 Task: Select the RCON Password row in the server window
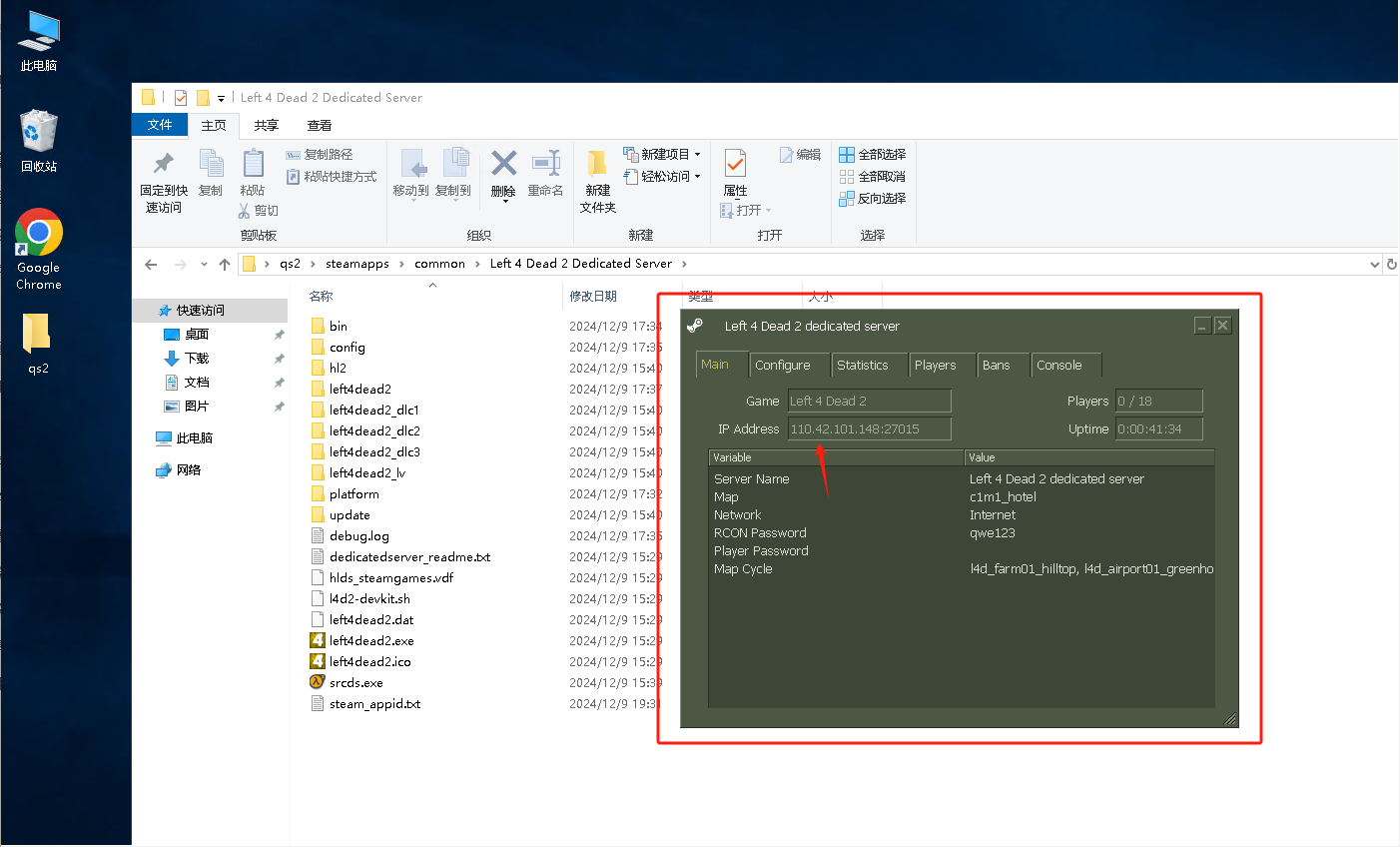tap(962, 533)
